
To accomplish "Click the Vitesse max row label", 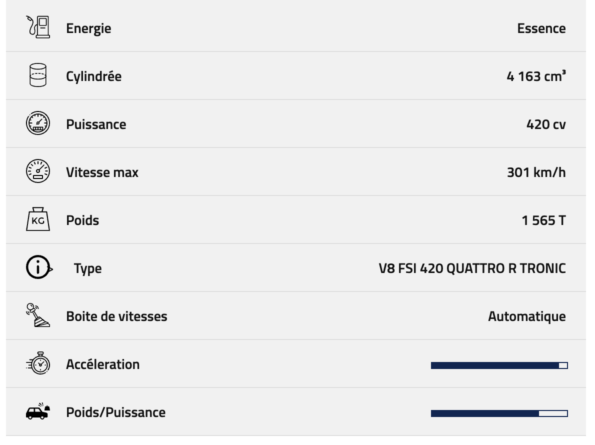I will pos(102,172).
